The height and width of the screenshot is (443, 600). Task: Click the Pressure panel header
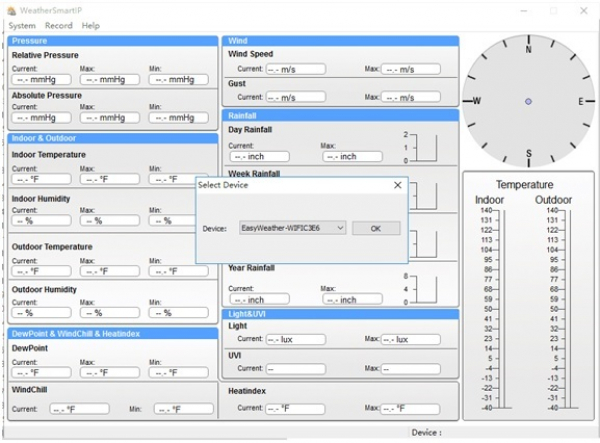pyautogui.click(x=112, y=41)
